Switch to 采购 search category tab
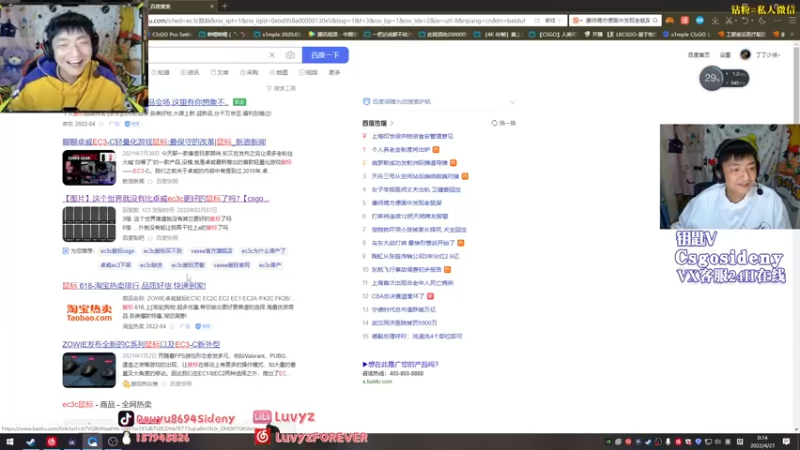Screen dimensions: 800x450 pyautogui.click(x=249, y=72)
